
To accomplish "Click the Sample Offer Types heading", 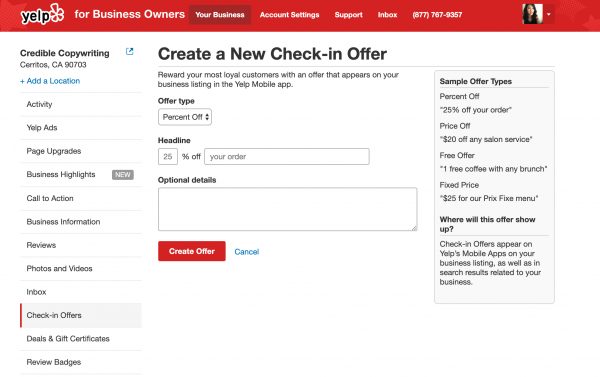I will pyautogui.click(x=476, y=81).
